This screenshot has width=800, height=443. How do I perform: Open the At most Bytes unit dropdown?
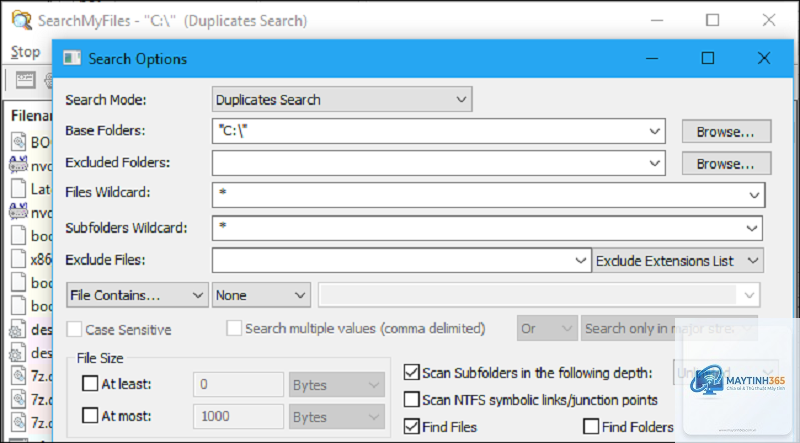coord(337,416)
